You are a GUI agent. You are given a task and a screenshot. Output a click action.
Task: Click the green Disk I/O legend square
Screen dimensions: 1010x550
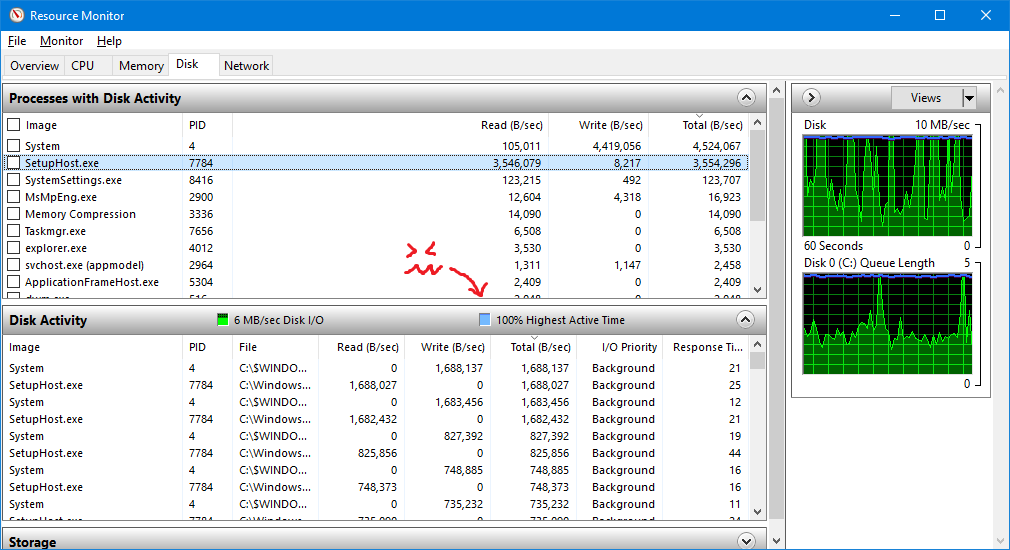point(222,319)
